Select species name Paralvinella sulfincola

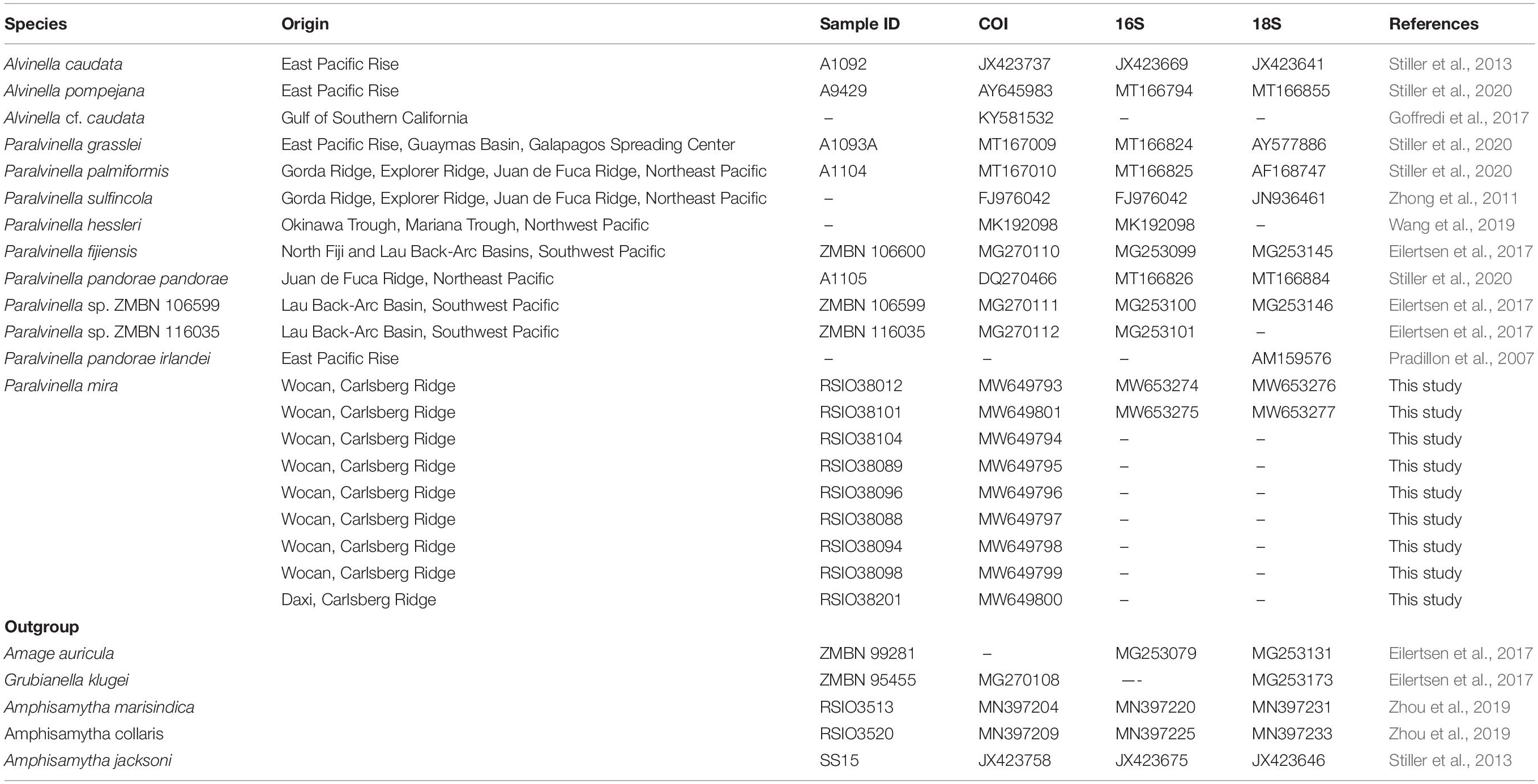78,198
